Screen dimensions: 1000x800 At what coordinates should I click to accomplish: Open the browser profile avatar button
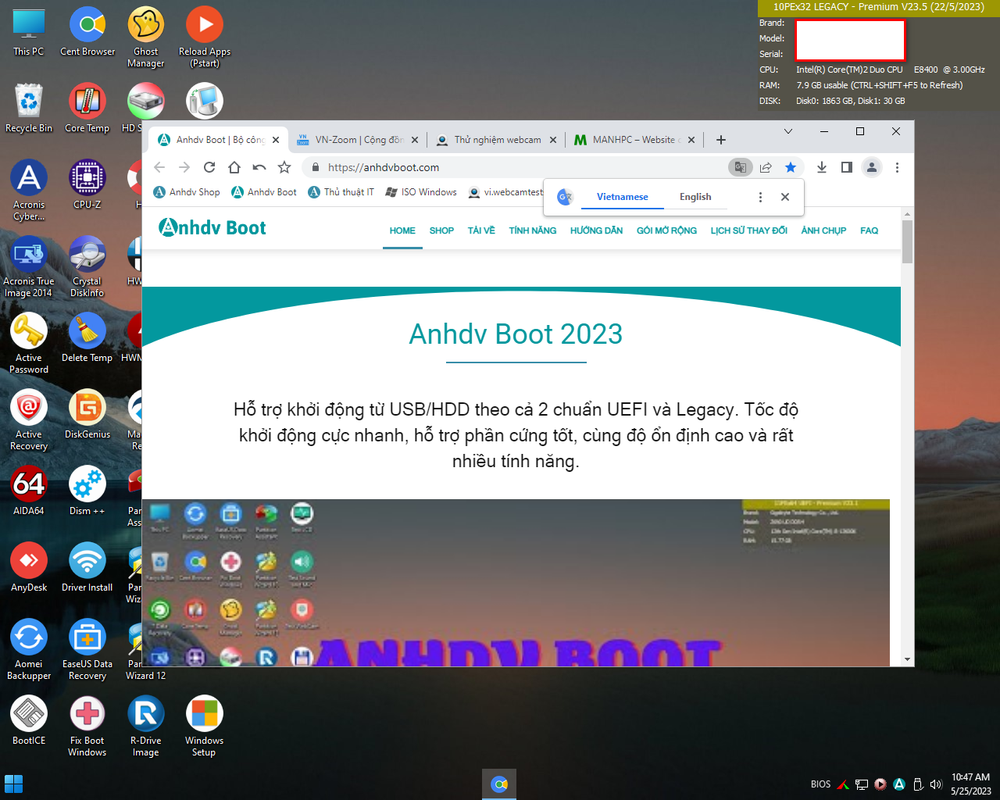871,167
